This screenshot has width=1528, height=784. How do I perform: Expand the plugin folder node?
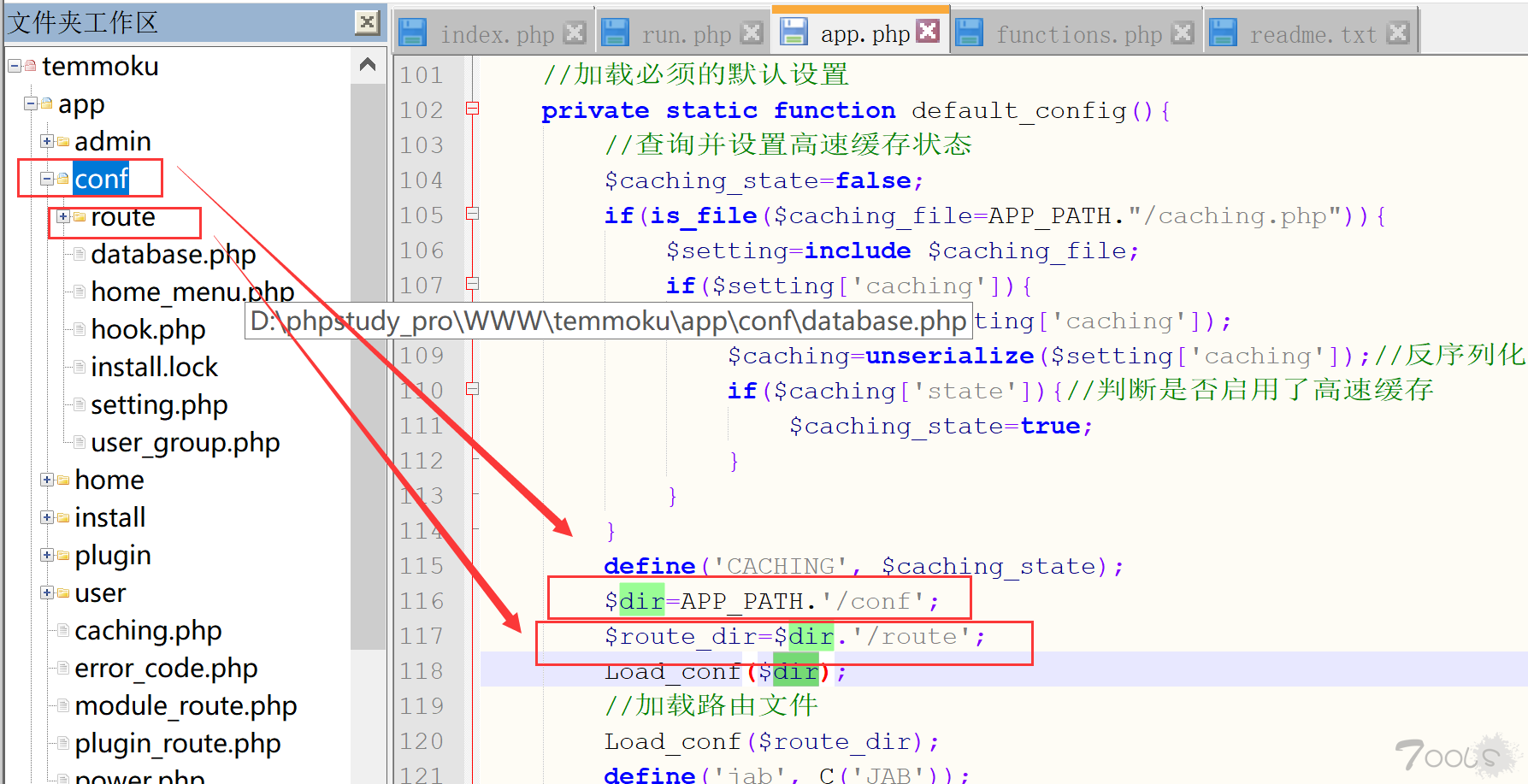click(47, 555)
